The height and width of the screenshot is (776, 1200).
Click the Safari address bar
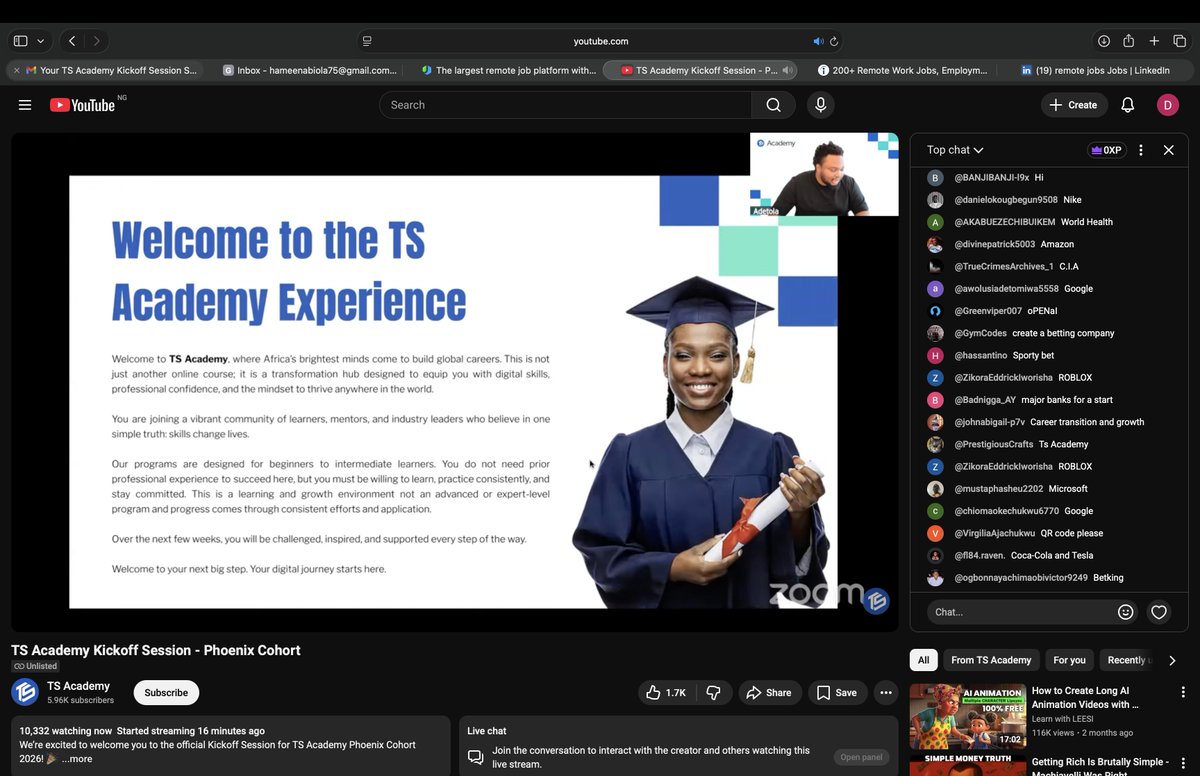600,41
